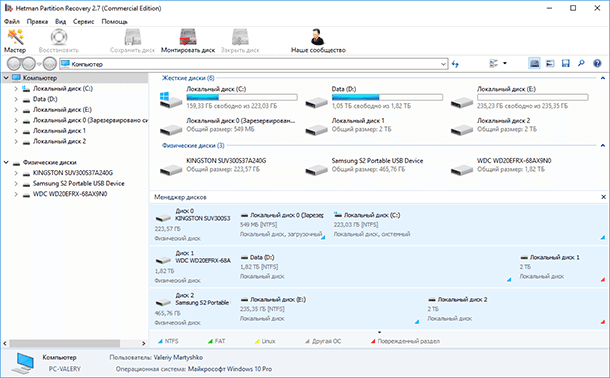This screenshot has width=610, height=378.
Task: Click the refresh icon beside address bar
Action: (455, 64)
